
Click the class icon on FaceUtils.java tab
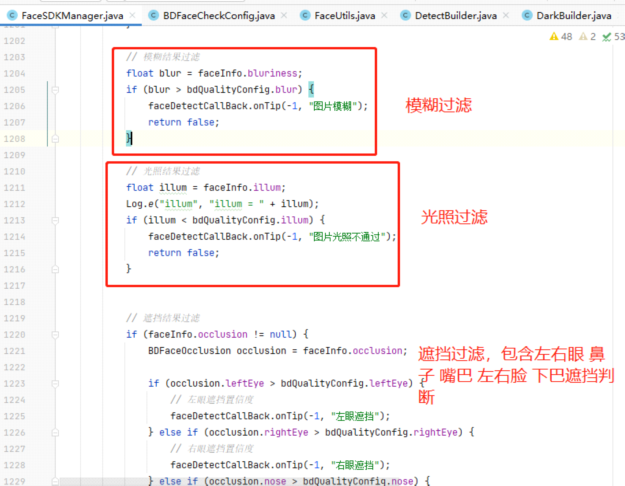(305, 16)
